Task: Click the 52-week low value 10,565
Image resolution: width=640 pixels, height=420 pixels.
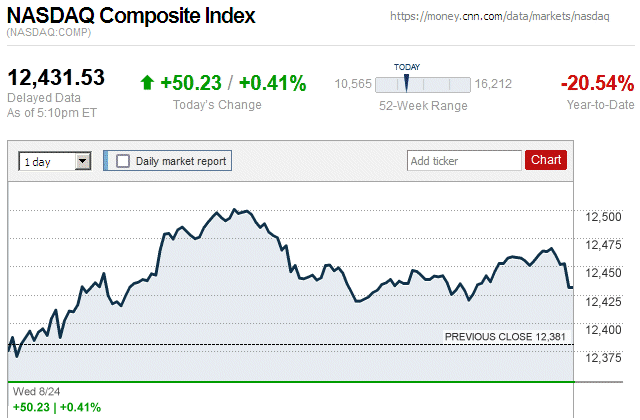Action: click(x=353, y=84)
